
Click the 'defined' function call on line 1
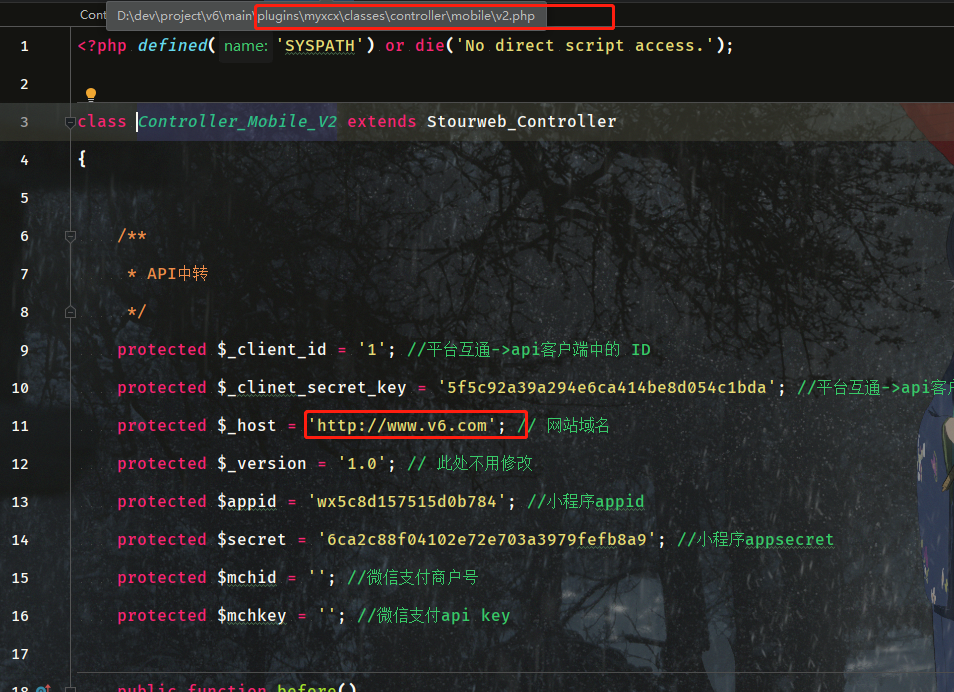pyautogui.click(x=171, y=46)
